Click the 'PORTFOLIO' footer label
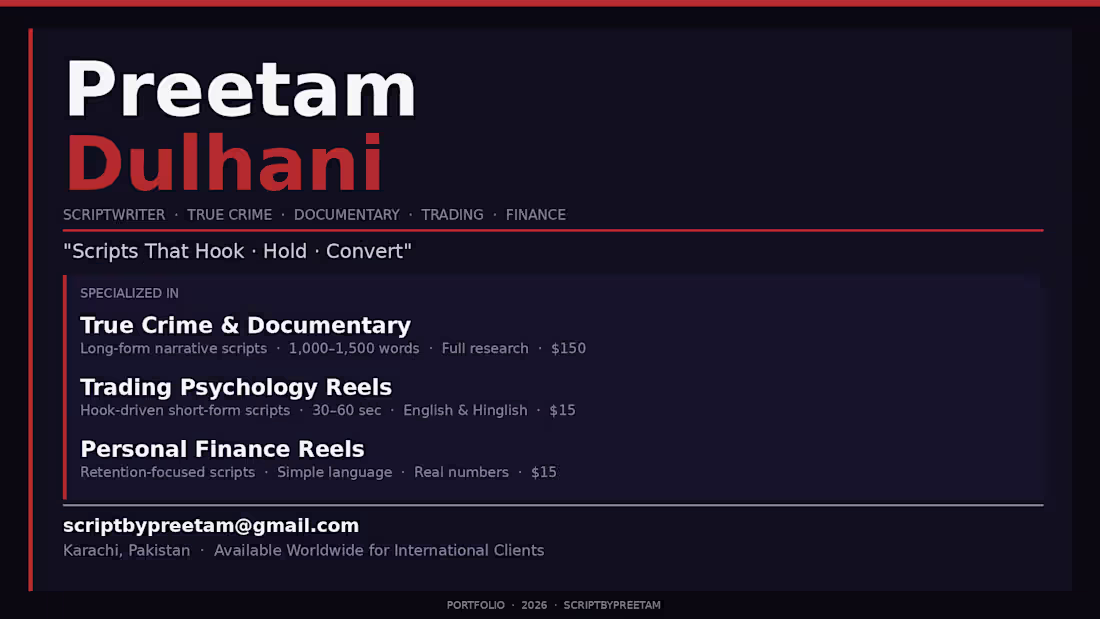Image resolution: width=1100 pixels, height=619 pixels. [476, 605]
